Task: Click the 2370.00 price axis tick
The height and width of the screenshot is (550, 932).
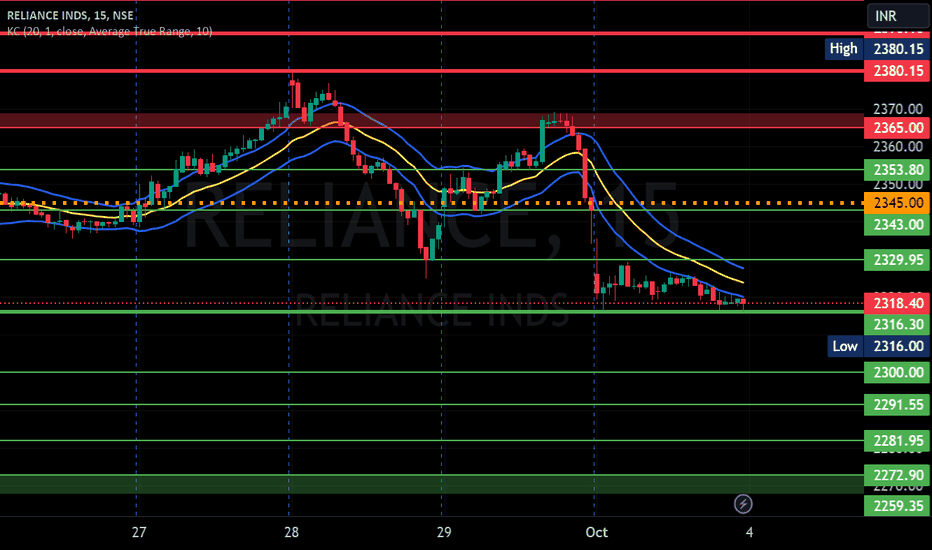Action: coord(898,109)
